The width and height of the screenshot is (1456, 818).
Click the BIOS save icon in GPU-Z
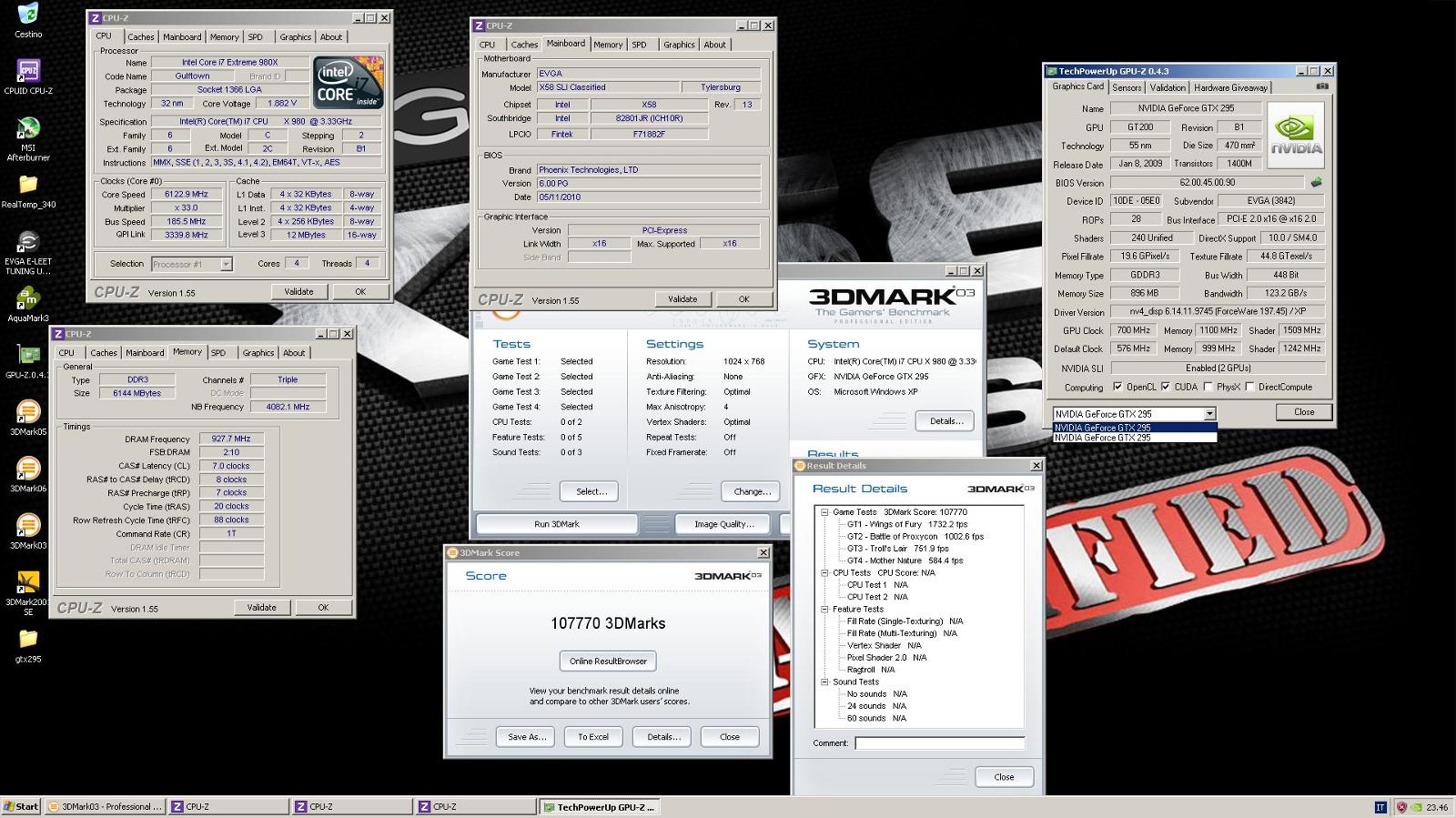pos(1316,182)
